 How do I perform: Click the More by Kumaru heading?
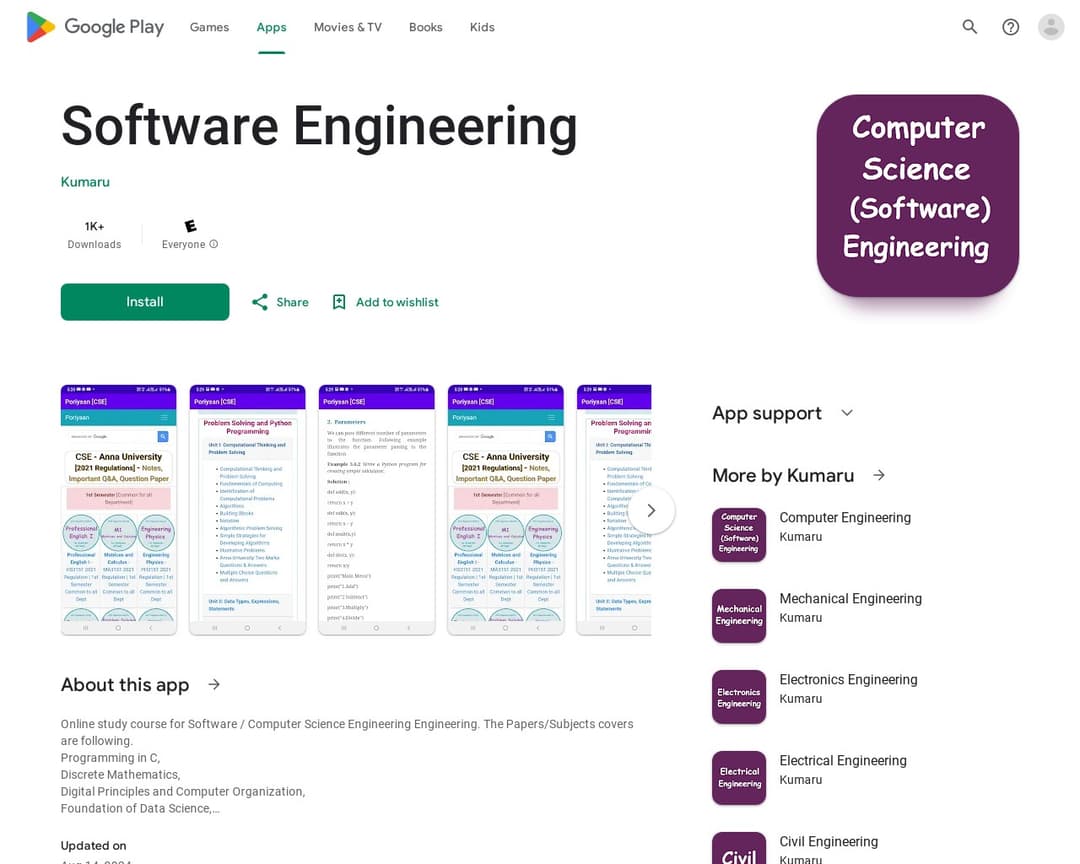pos(783,475)
